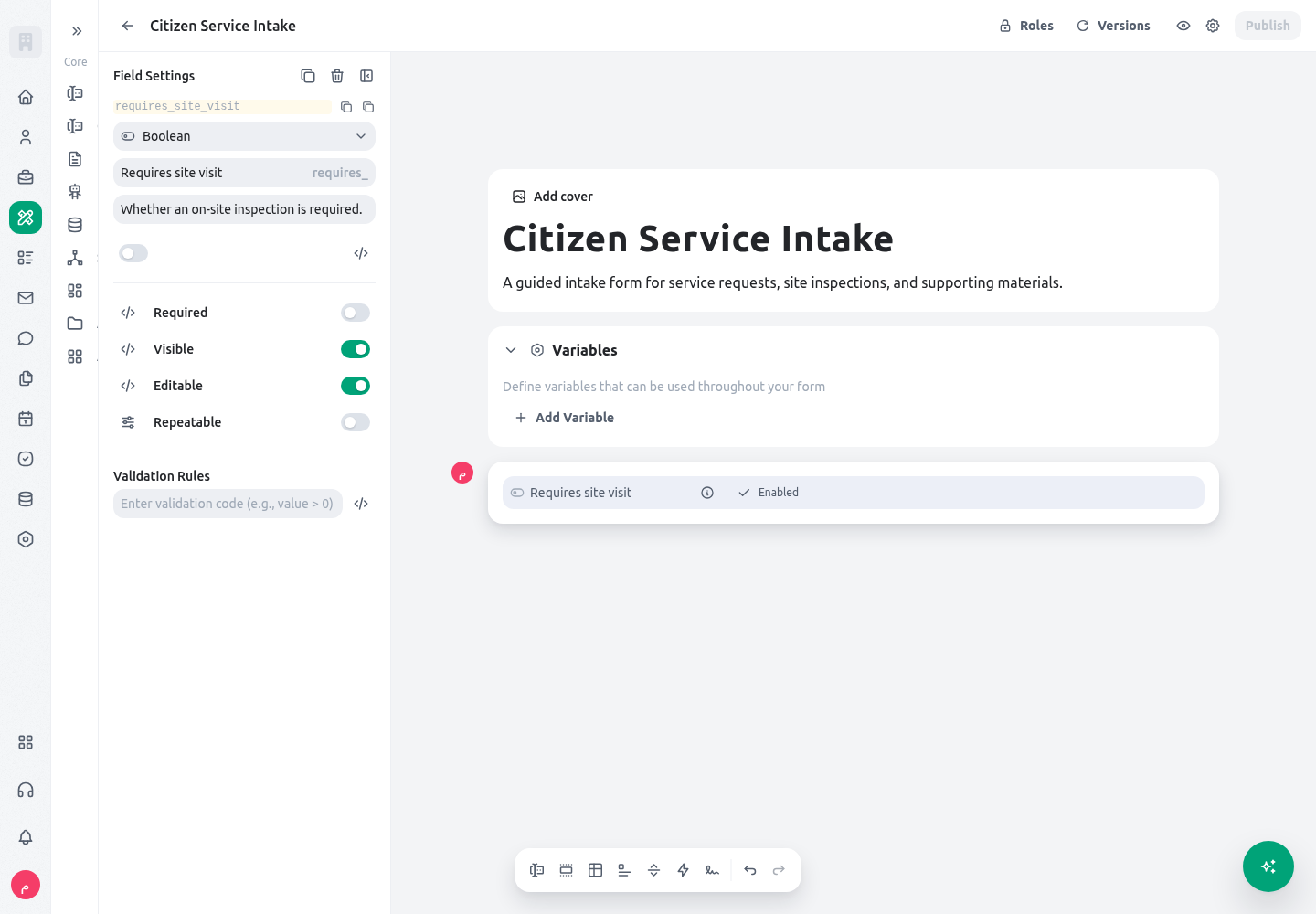The image size is (1316, 914).
Task: Click the Publish button
Action: pyautogui.click(x=1268, y=26)
